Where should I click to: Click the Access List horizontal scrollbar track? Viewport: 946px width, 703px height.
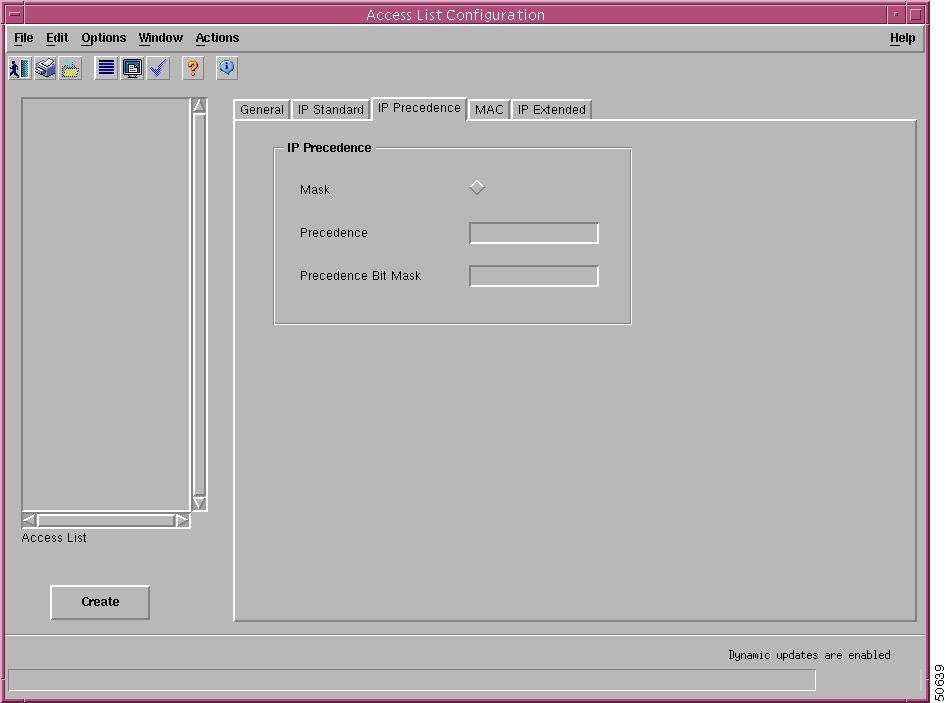[x=106, y=520]
